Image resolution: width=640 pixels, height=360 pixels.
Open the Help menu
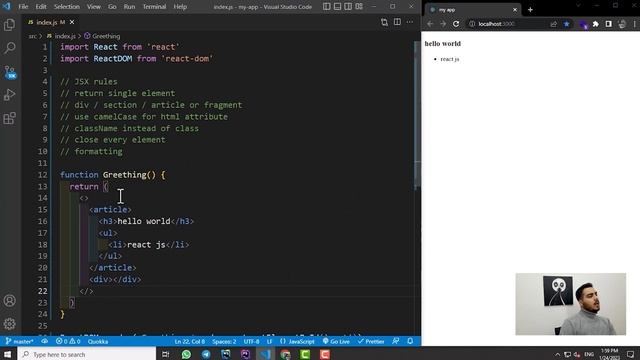(x=180, y=7)
